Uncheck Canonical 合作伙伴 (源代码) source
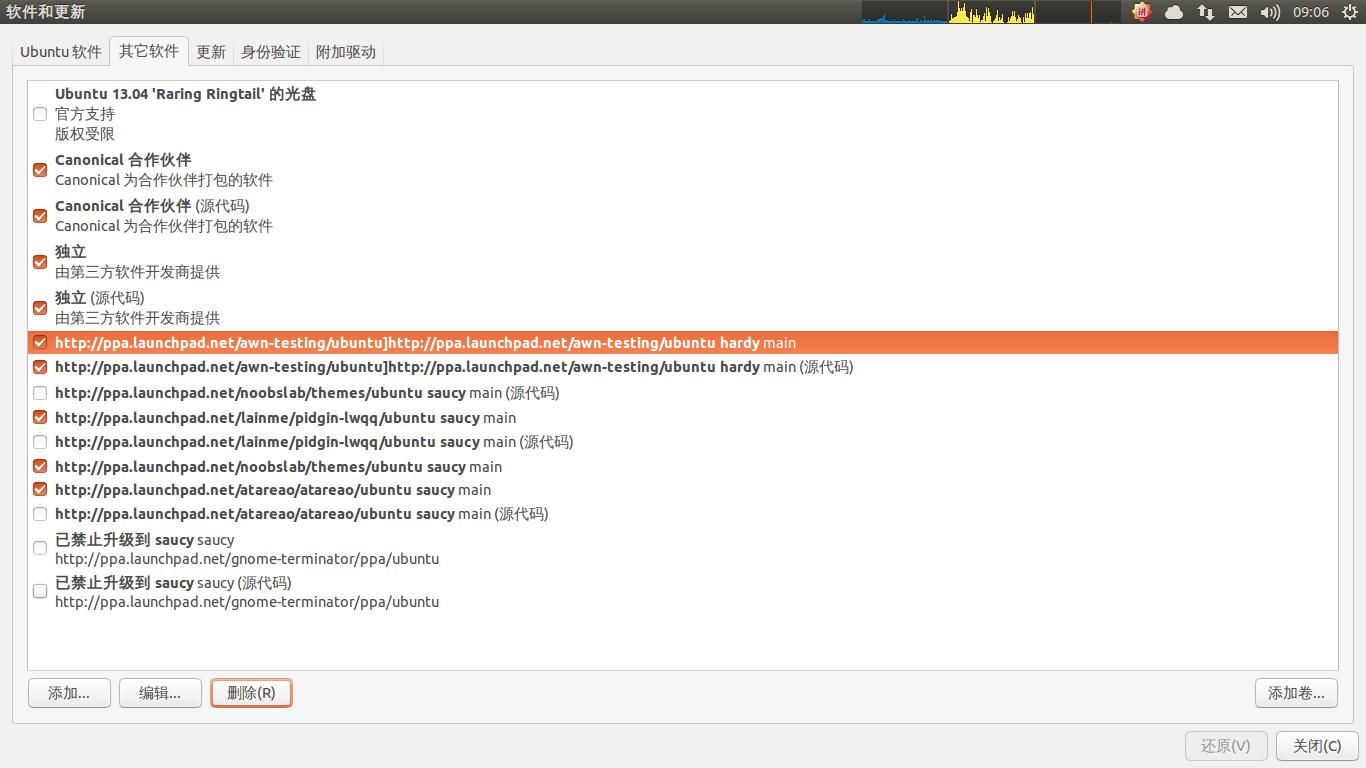Image resolution: width=1366 pixels, height=768 pixels. point(40,216)
